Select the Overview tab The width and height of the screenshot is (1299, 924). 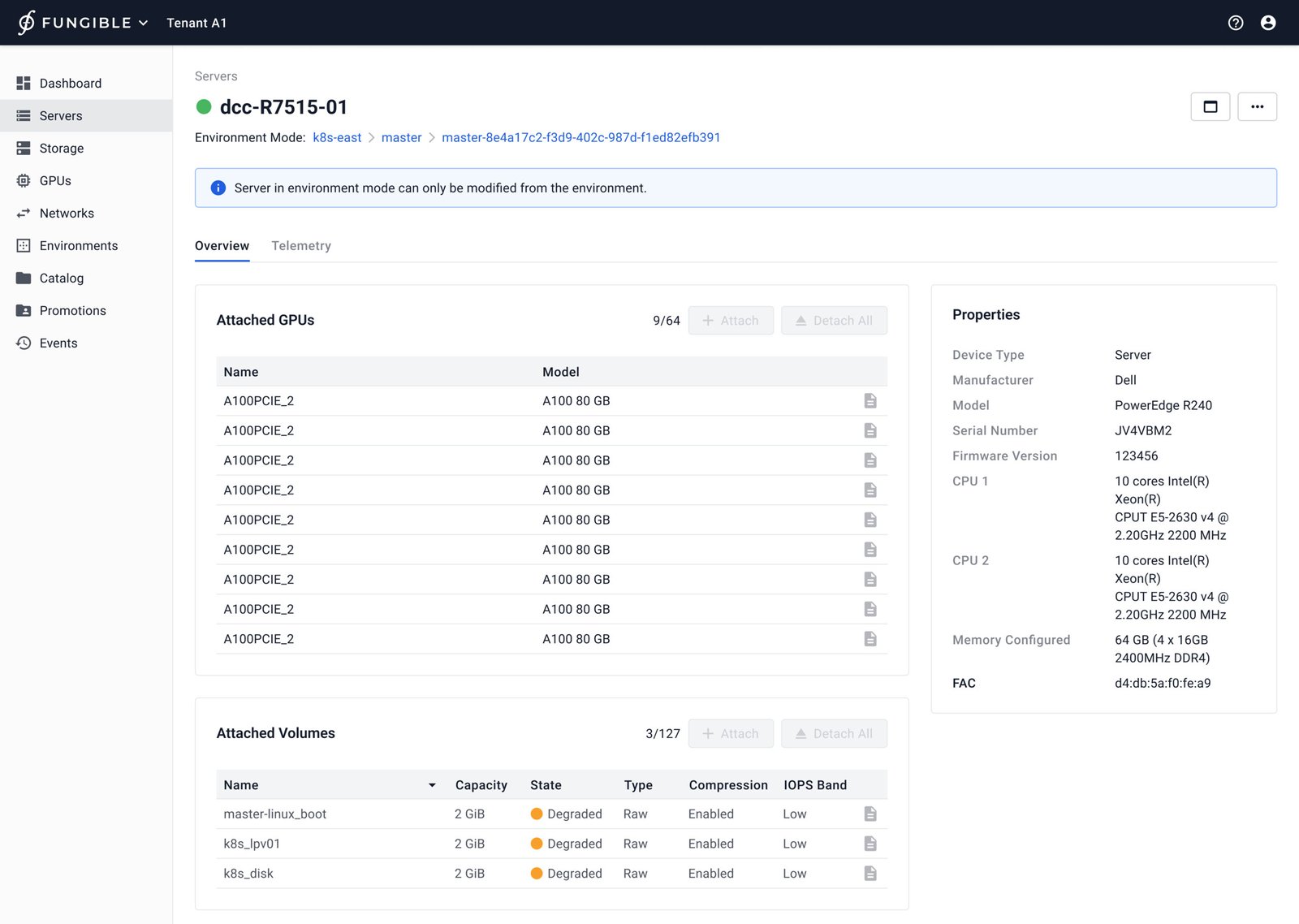pos(222,246)
